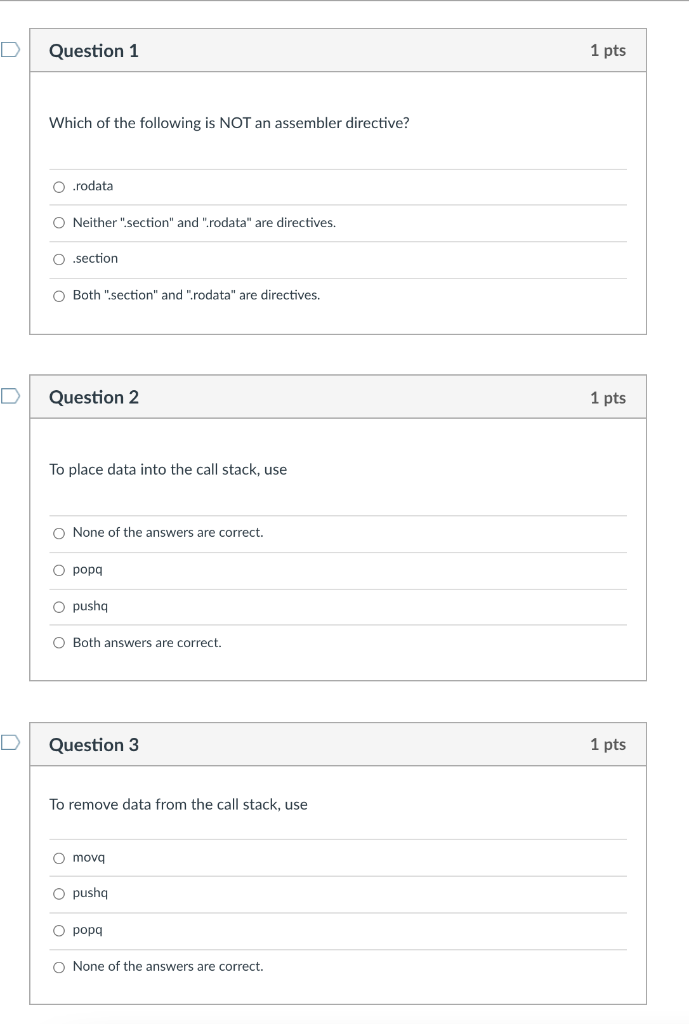Click the Question 1 header bar
The width and height of the screenshot is (689, 1024).
(x=338, y=50)
